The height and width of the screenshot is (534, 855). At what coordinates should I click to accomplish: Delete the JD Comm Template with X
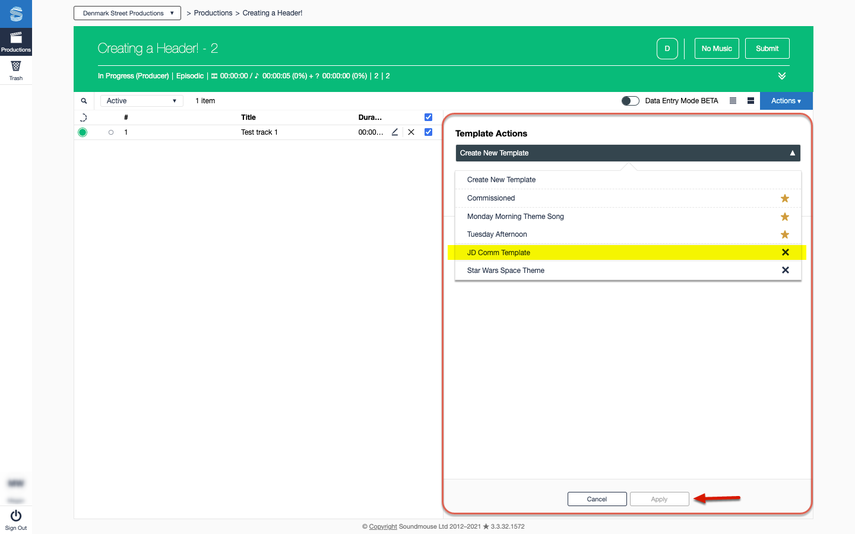click(785, 252)
